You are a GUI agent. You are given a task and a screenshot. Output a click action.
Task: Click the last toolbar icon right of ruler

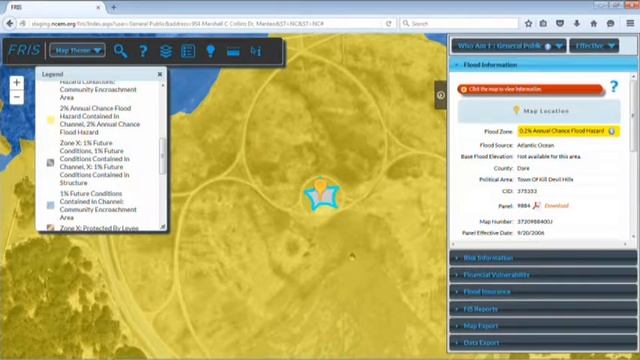click(x=256, y=51)
